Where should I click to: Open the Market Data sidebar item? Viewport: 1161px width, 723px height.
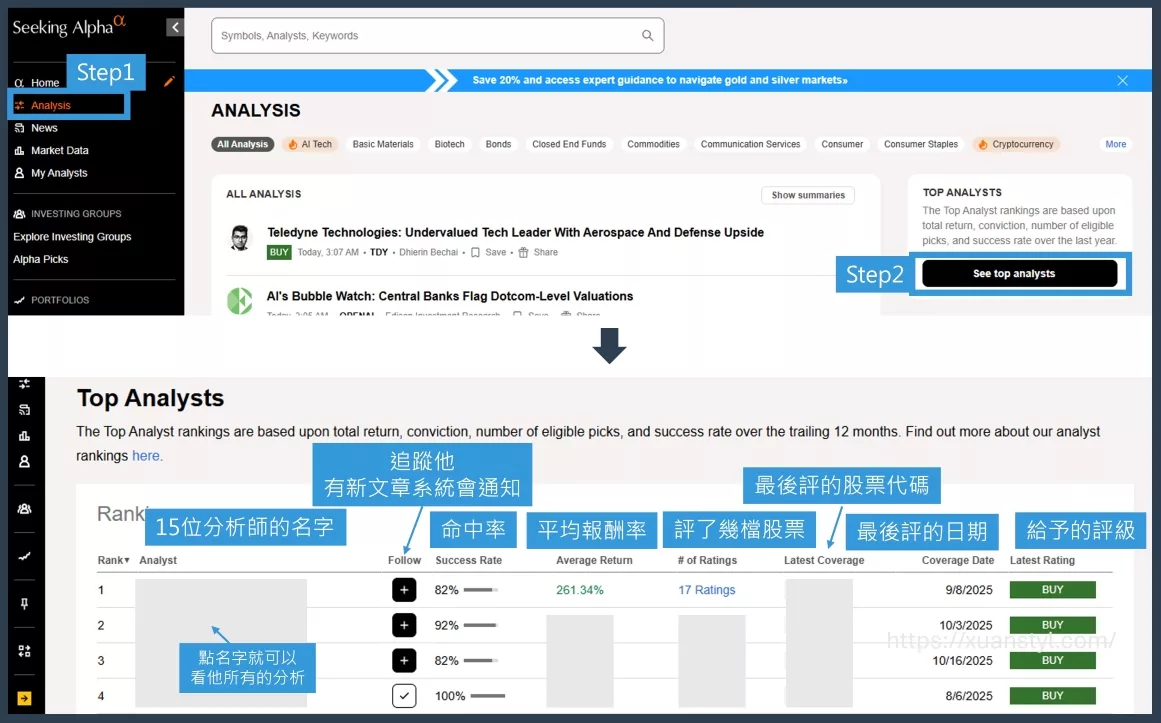(x=59, y=150)
